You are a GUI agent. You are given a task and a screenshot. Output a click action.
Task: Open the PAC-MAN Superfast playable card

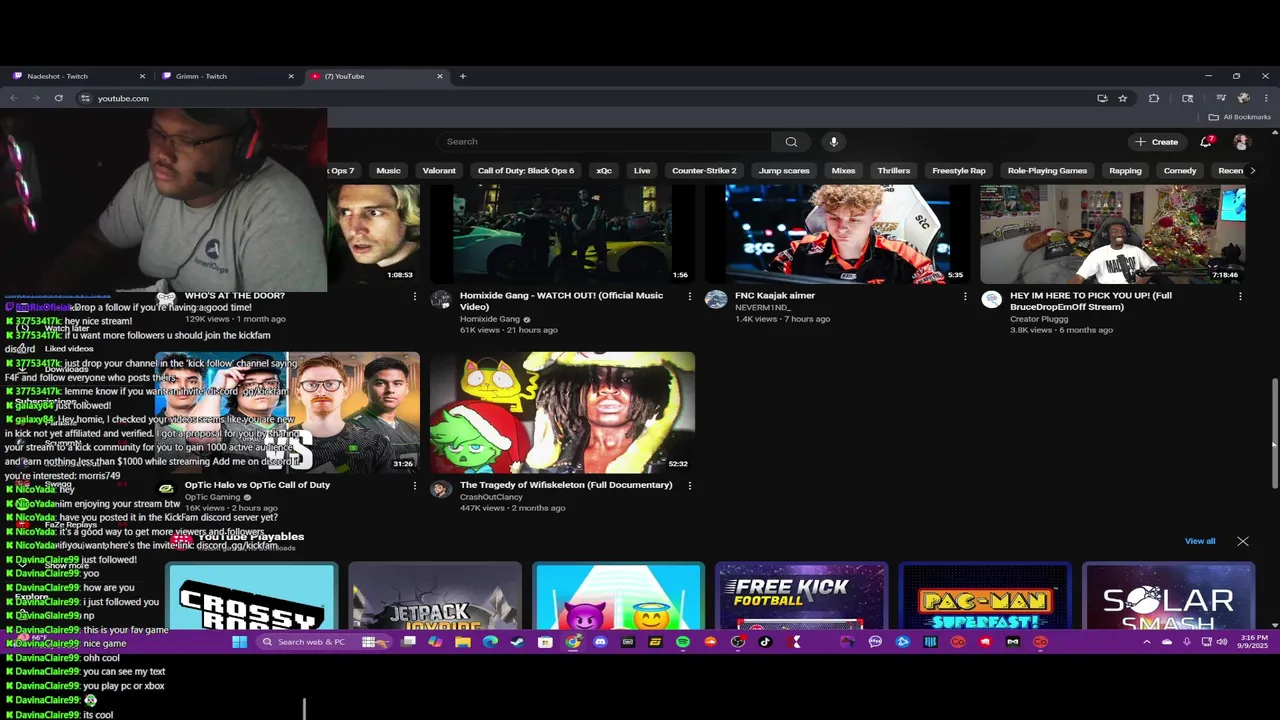click(985, 597)
